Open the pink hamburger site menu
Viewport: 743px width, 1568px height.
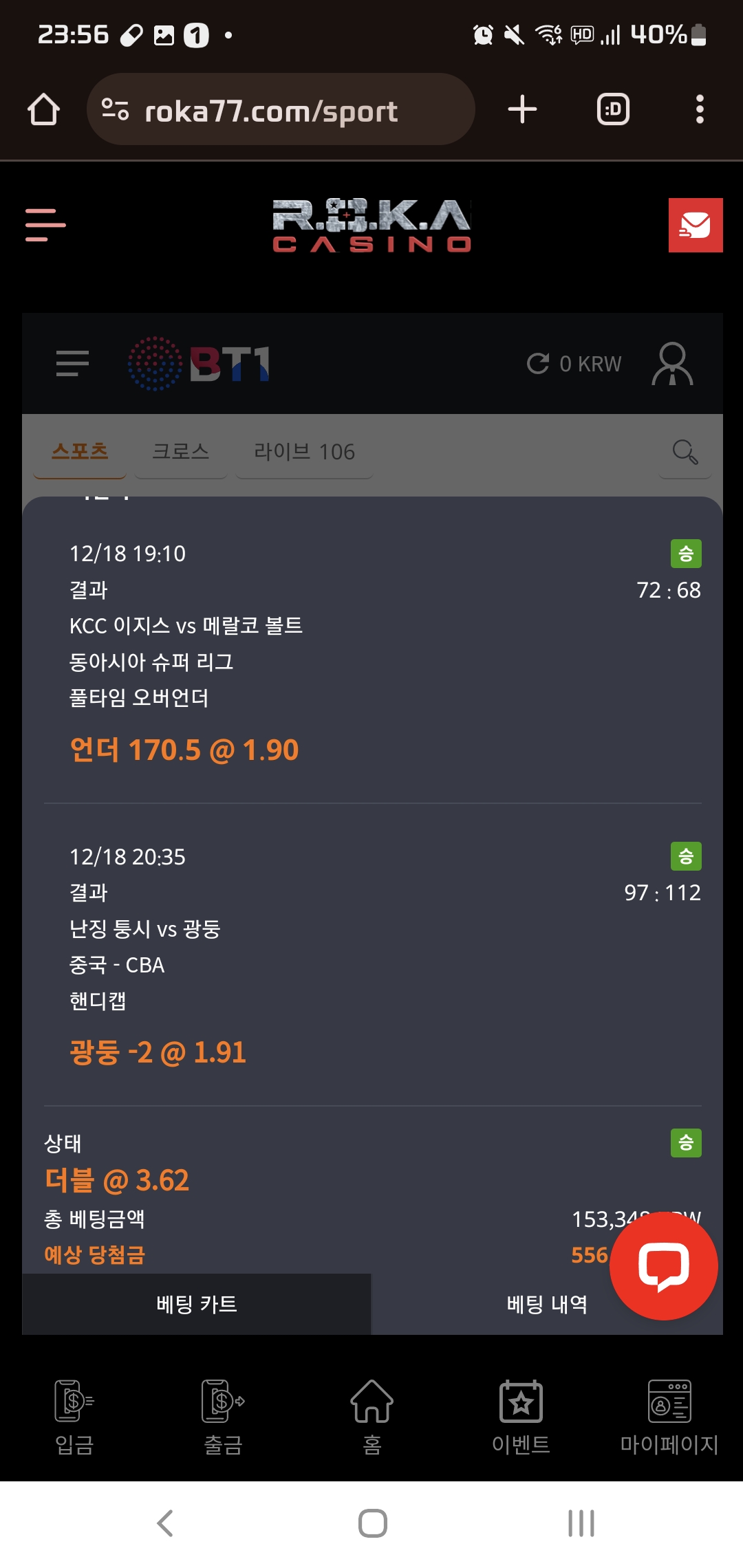(45, 225)
